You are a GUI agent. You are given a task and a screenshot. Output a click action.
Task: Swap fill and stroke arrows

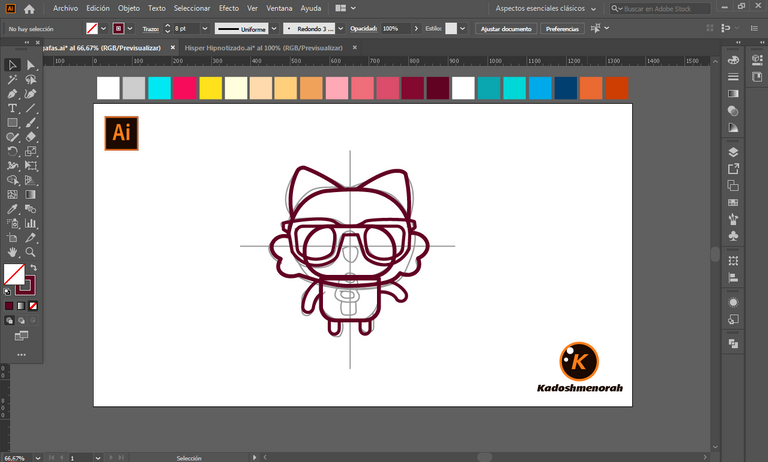click(x=33, y=268)
